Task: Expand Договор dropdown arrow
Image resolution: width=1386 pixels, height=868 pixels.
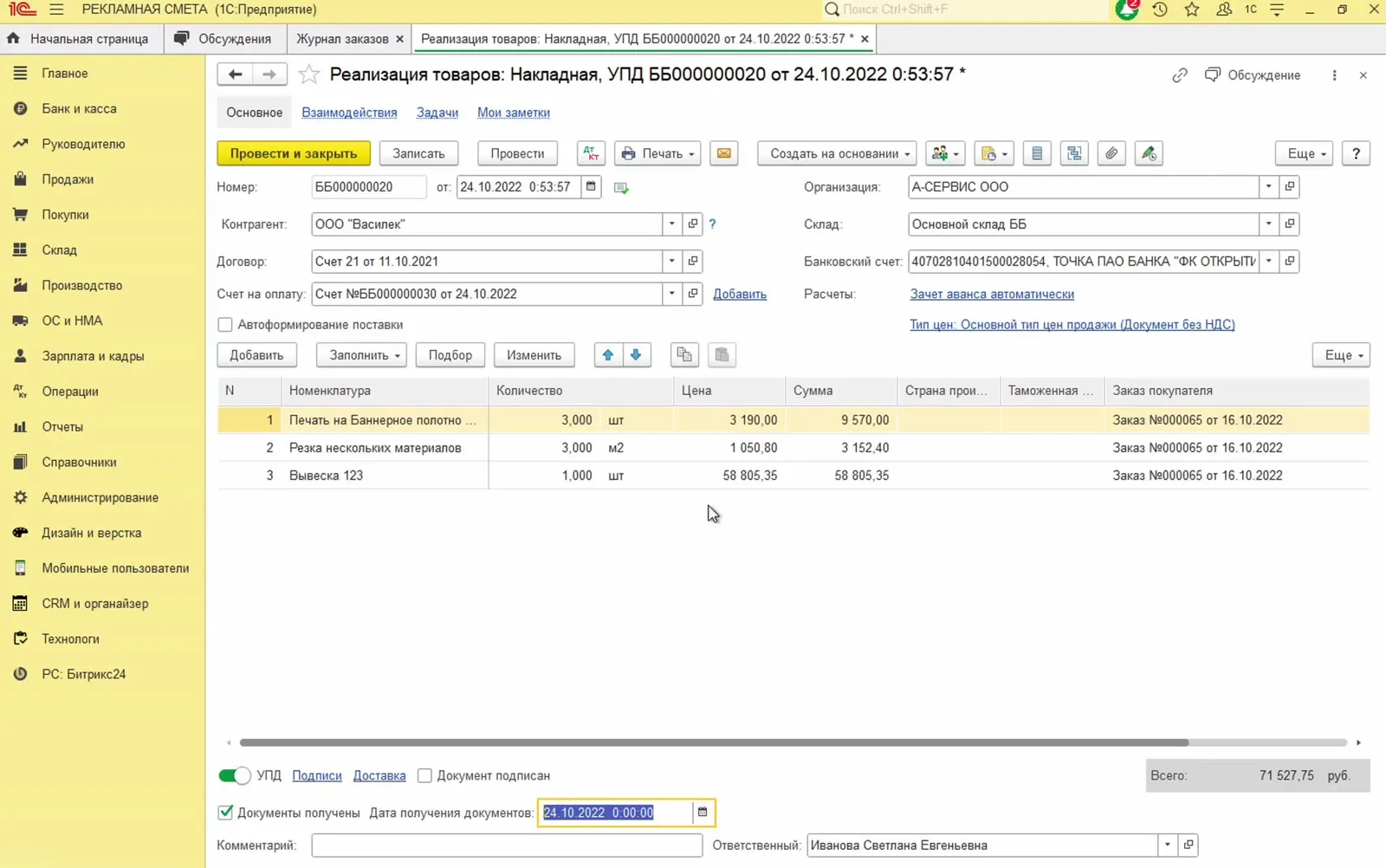Action: [x=672, y=262]
